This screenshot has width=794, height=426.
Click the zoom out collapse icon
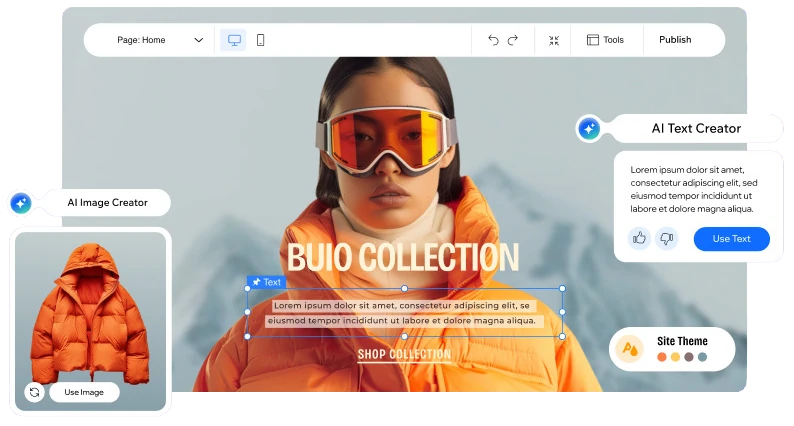click(554, 40)
